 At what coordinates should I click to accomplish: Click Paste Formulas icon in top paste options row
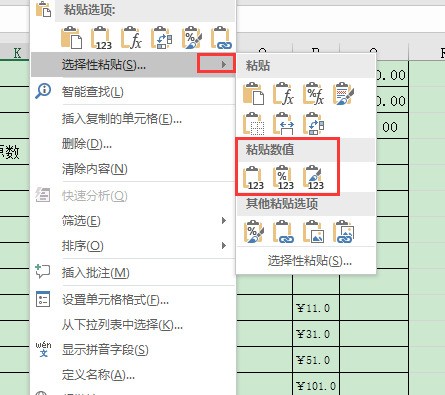coord(131,38)
